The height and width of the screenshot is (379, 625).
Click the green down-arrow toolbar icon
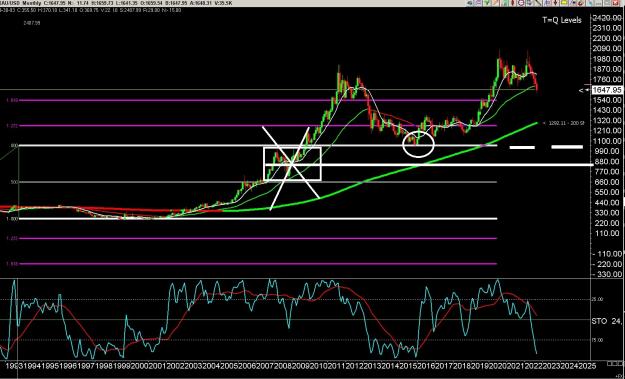pos(487,3)
